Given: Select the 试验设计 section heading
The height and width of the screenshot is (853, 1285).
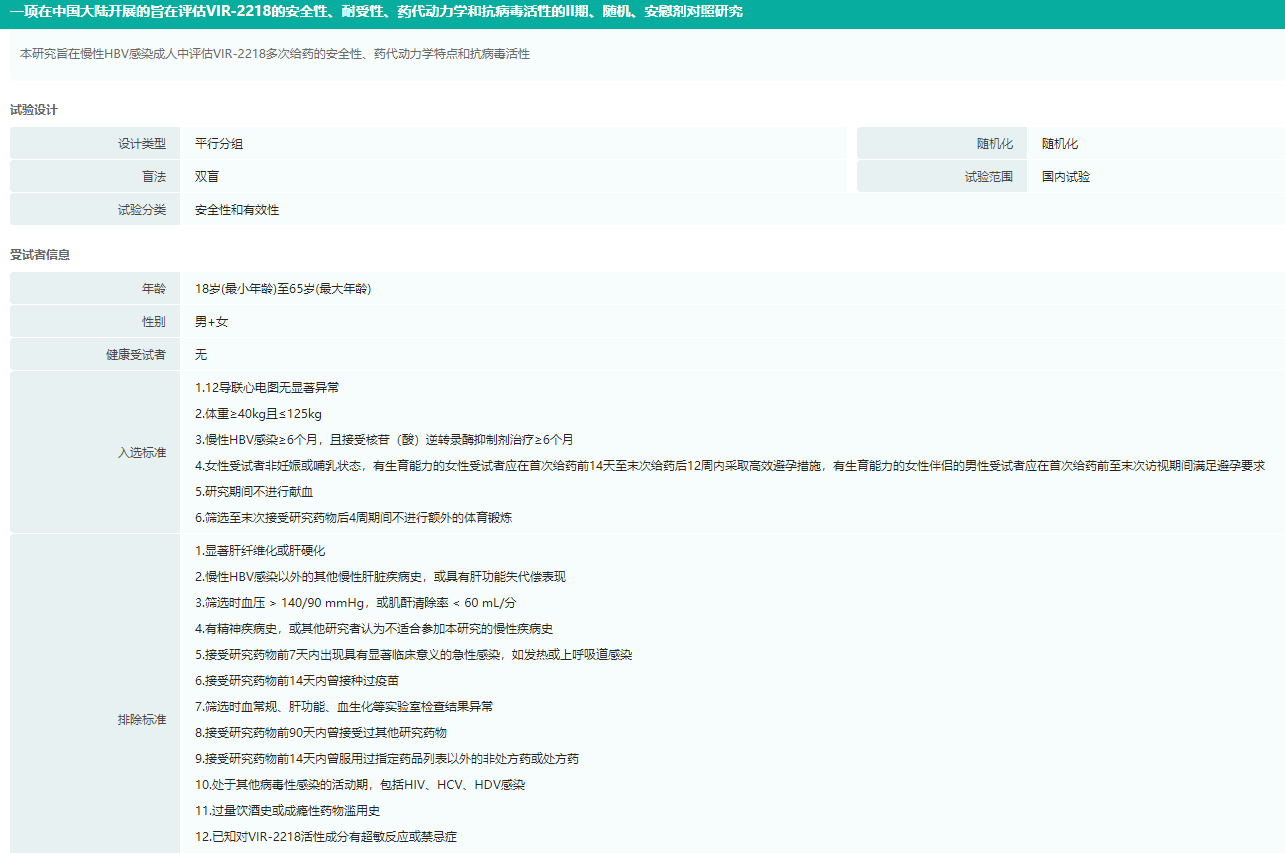Looking at the screenshot, I should [x=34, y=110].
